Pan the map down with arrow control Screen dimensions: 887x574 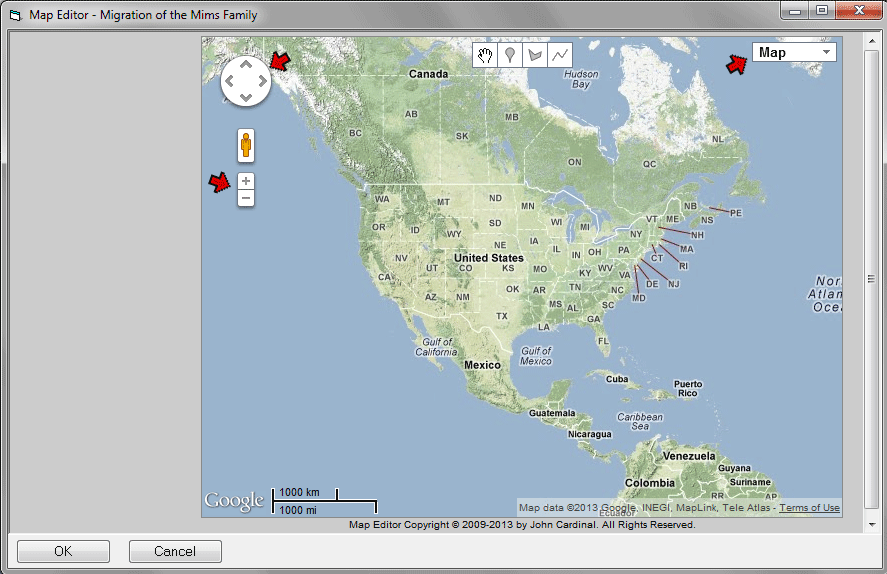click(x=246, y=97)
